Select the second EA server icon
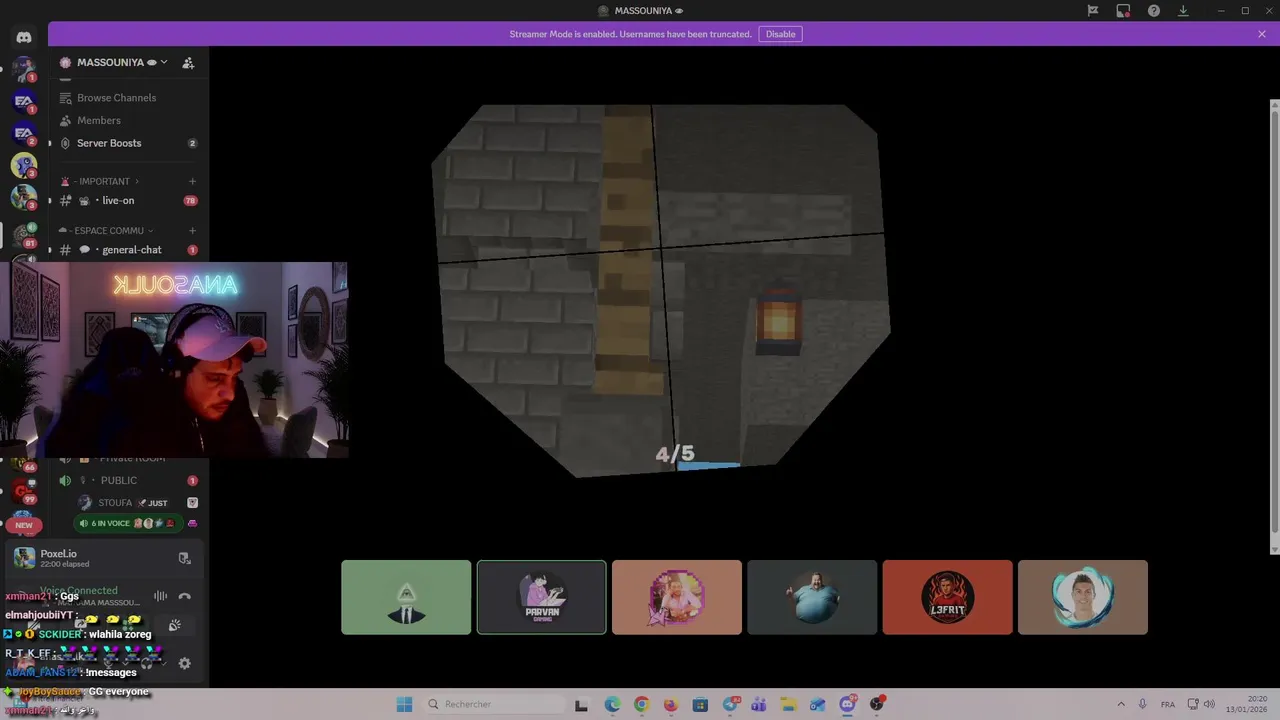Image resolution: width=1280 pixels, height=720 pixels. point(24,133)
